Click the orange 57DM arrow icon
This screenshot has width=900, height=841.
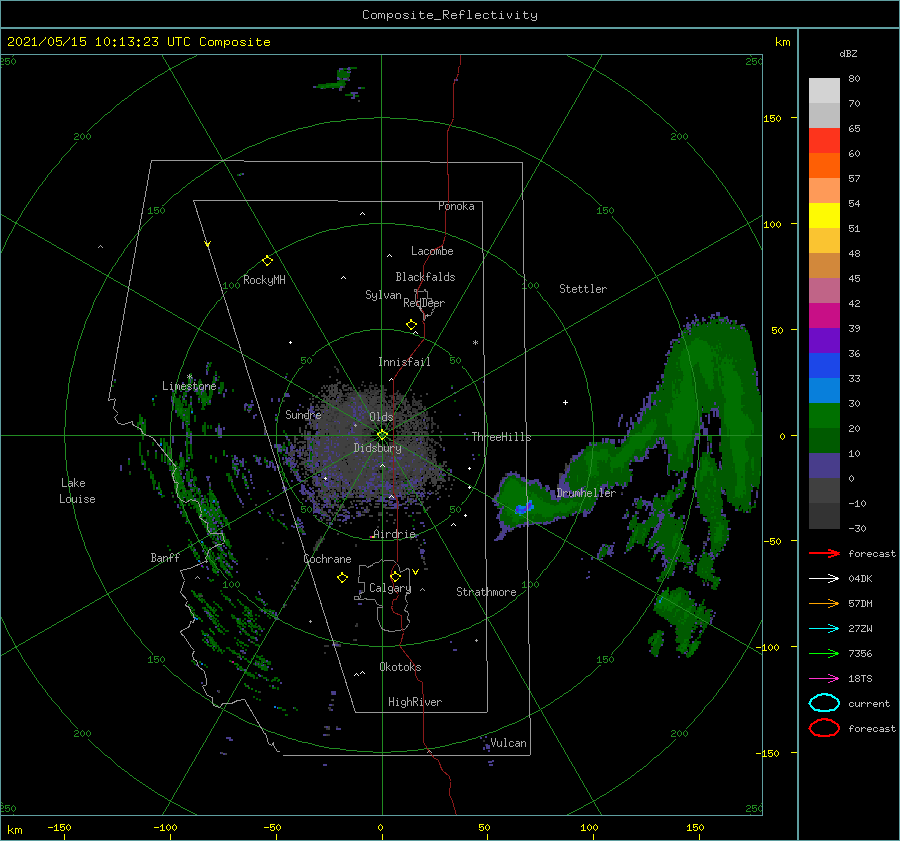tap(824, 603)
